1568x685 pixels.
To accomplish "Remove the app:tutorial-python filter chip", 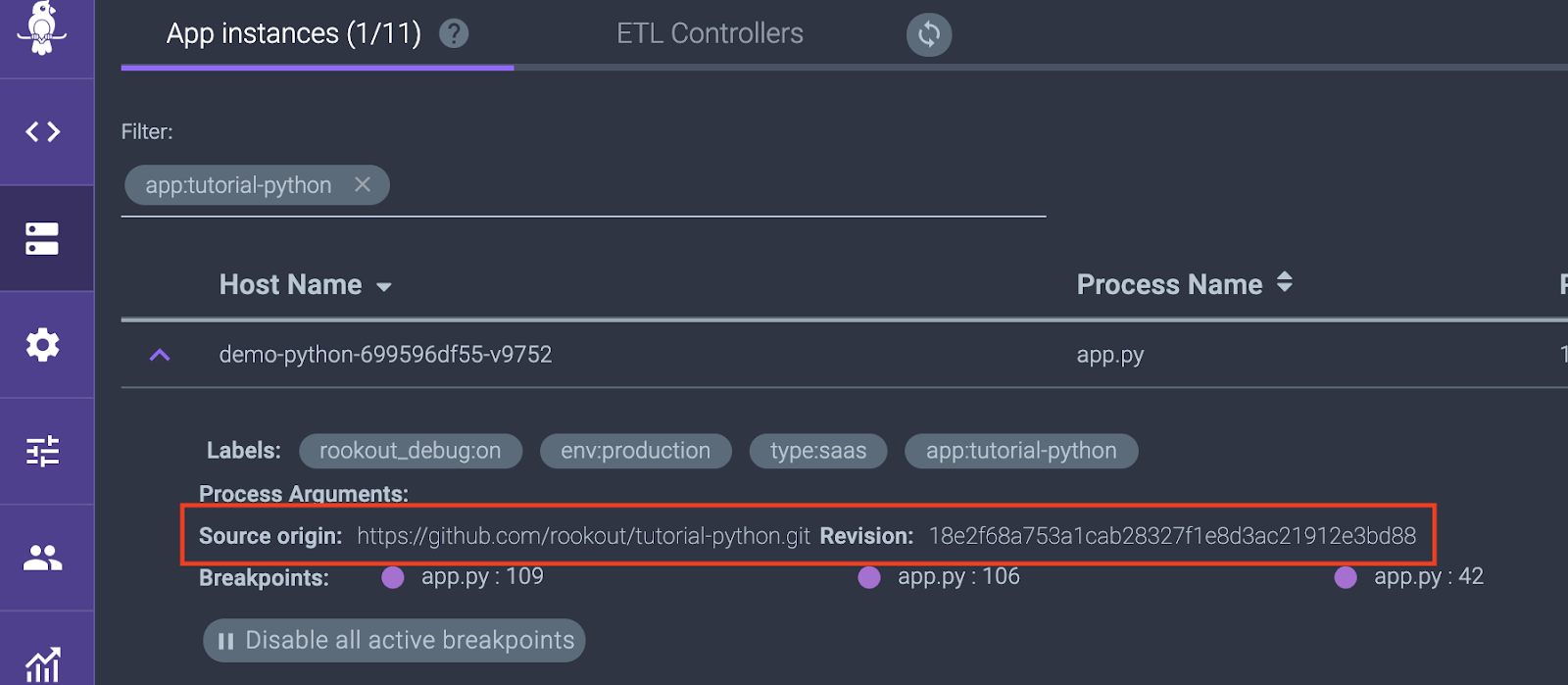I will click(x=363, y=184).
